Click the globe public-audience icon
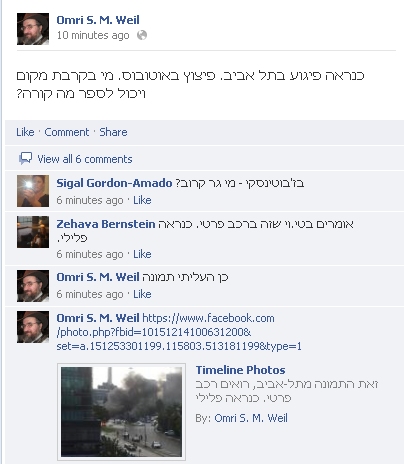Image resolution: width=404 pixels, height=464 pixels. click(x=142, y=35)
